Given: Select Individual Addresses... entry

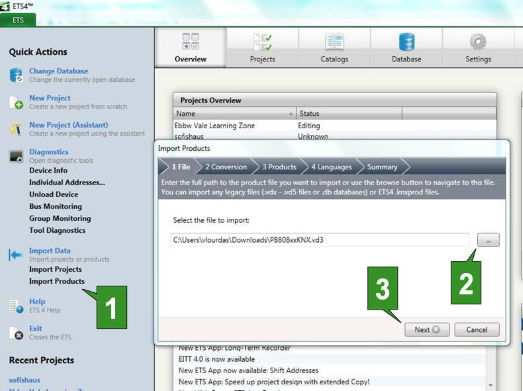Looking at the screenshot, I should click(67, 182).
